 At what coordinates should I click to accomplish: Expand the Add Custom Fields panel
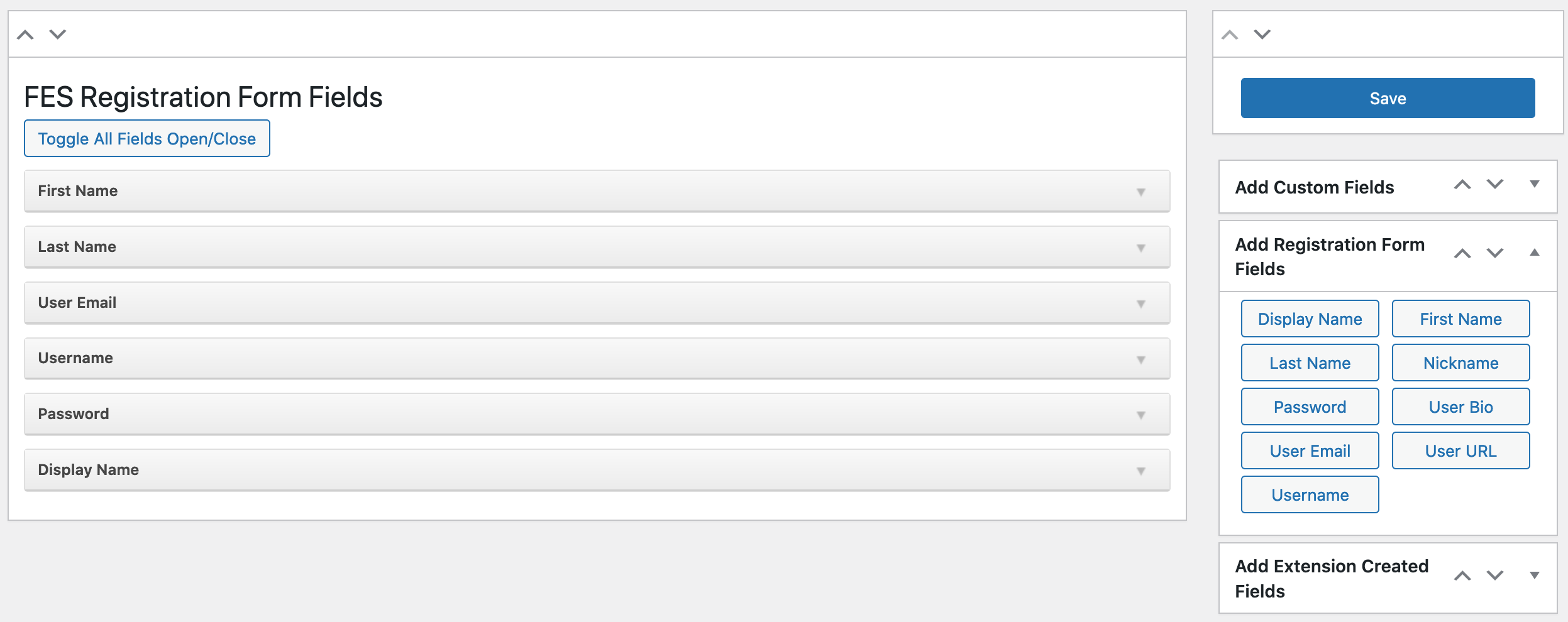pos(1535,184)
